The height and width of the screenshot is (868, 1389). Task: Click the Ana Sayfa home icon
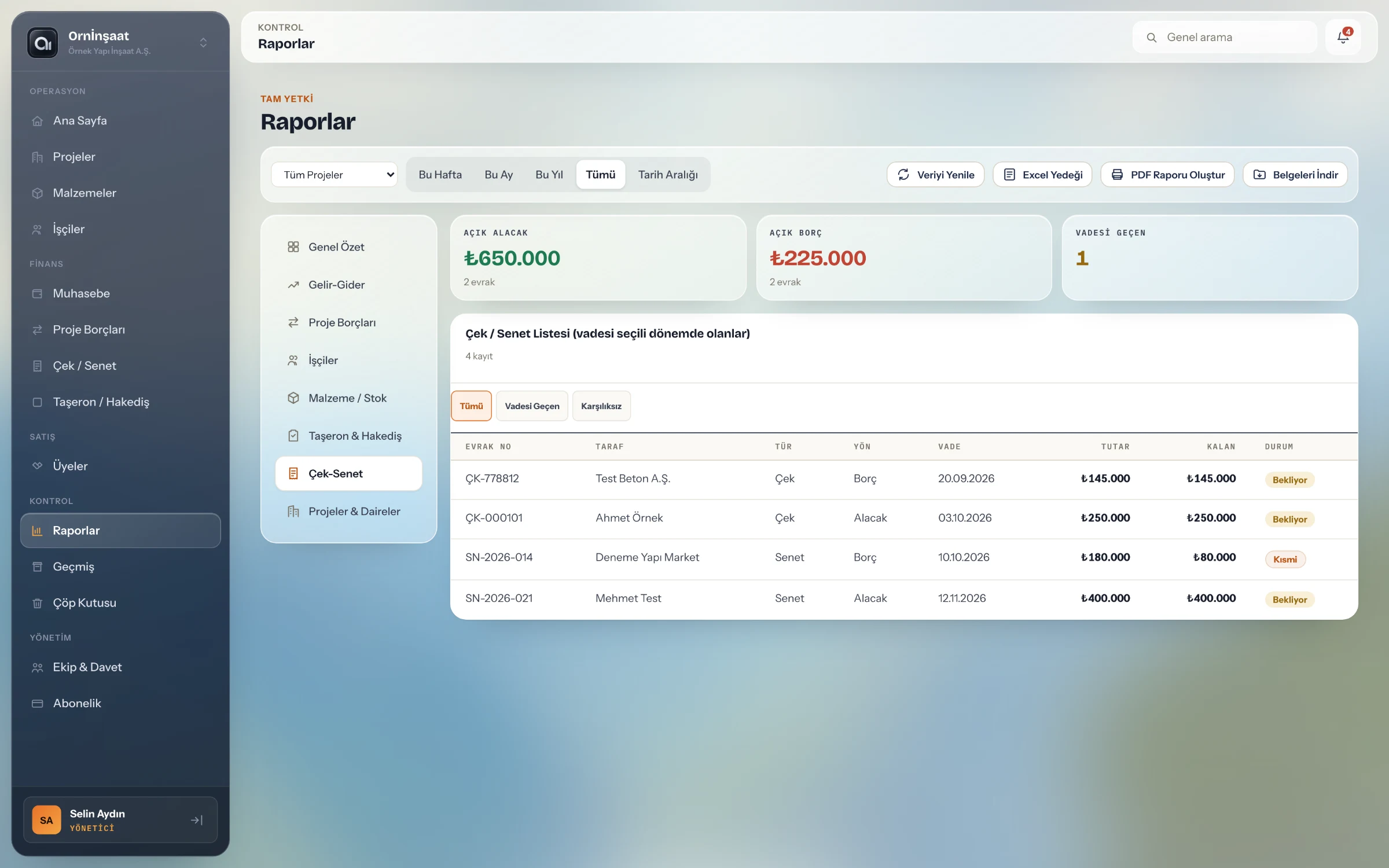[x=38, y=121]
